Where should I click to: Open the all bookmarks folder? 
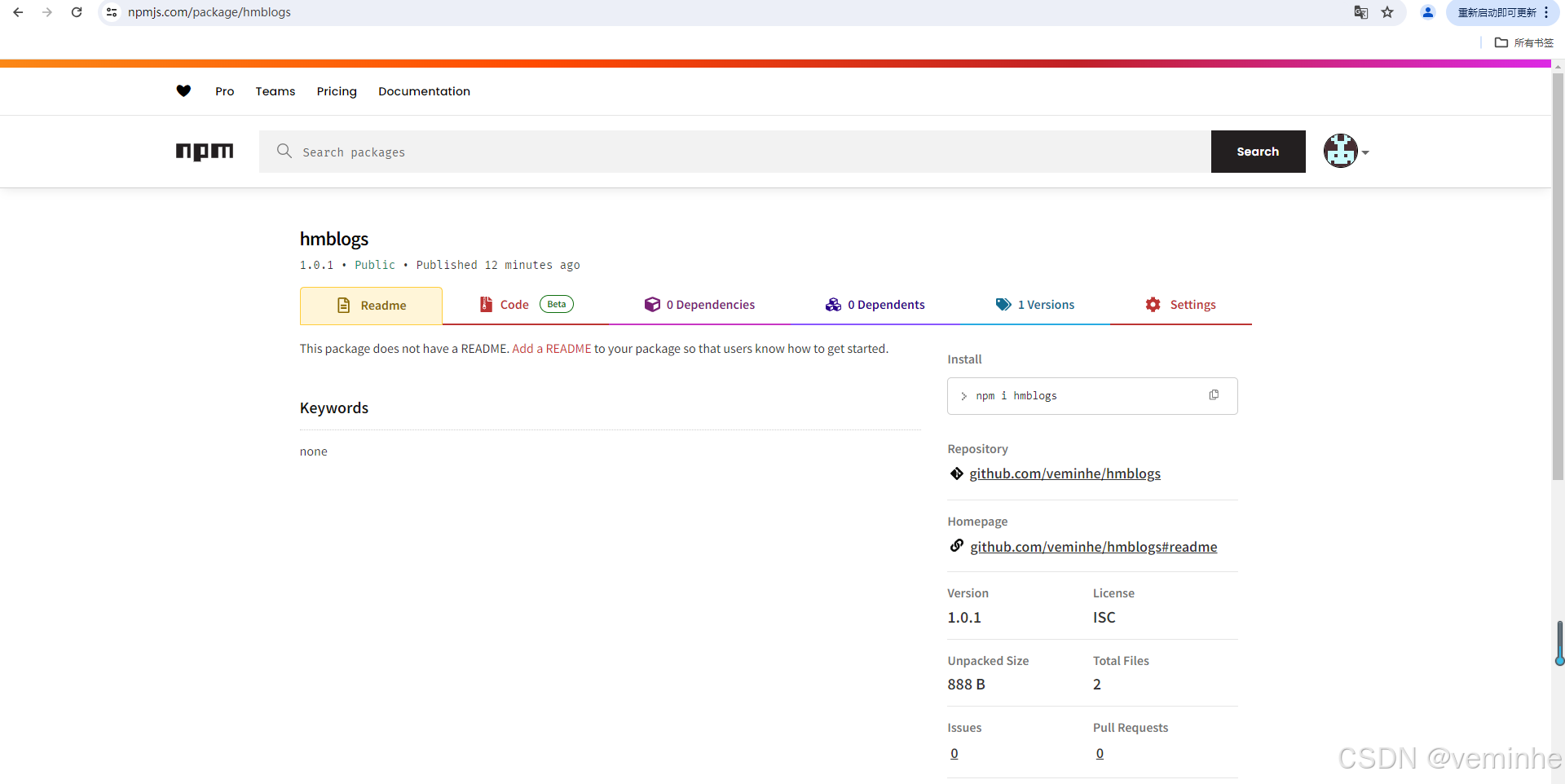(x=1524, y=42)
